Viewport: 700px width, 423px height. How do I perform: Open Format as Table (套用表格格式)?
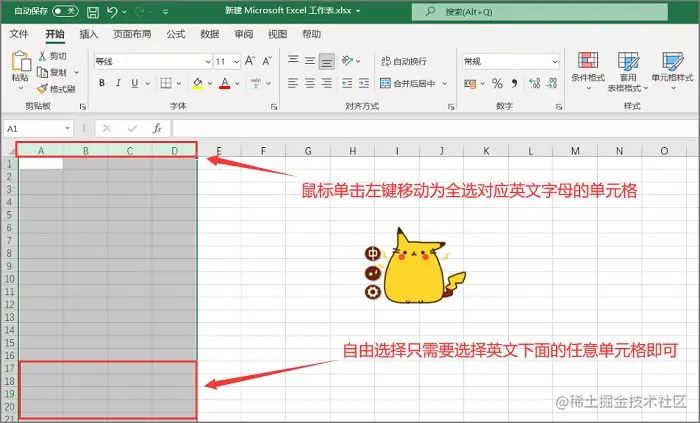tap(628, 71)
